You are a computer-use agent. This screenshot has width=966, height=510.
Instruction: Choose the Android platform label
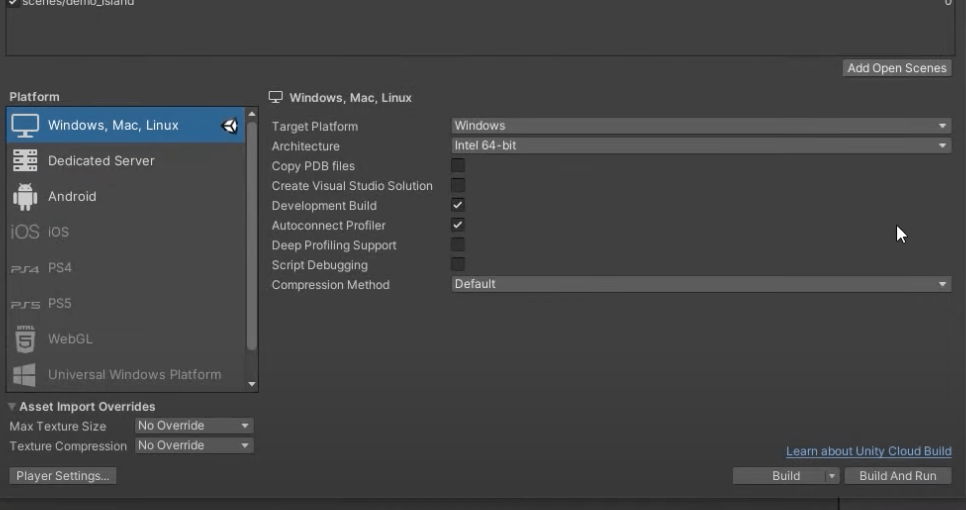[x=72, y=196]
